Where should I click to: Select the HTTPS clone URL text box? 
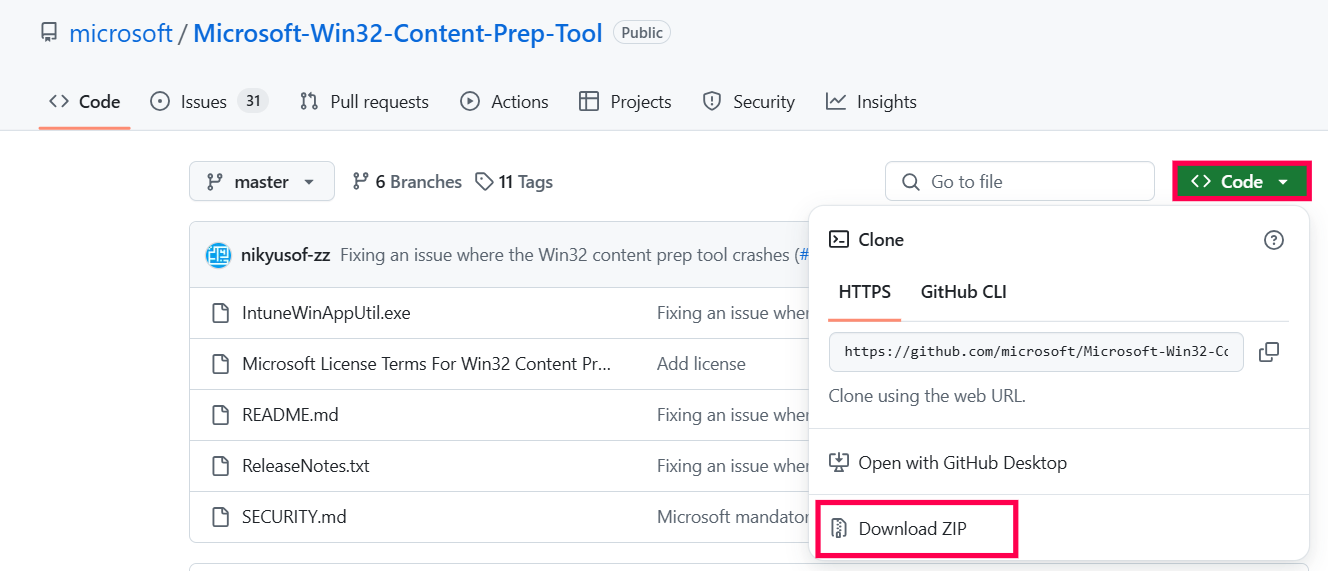[x=1036, y=352]
